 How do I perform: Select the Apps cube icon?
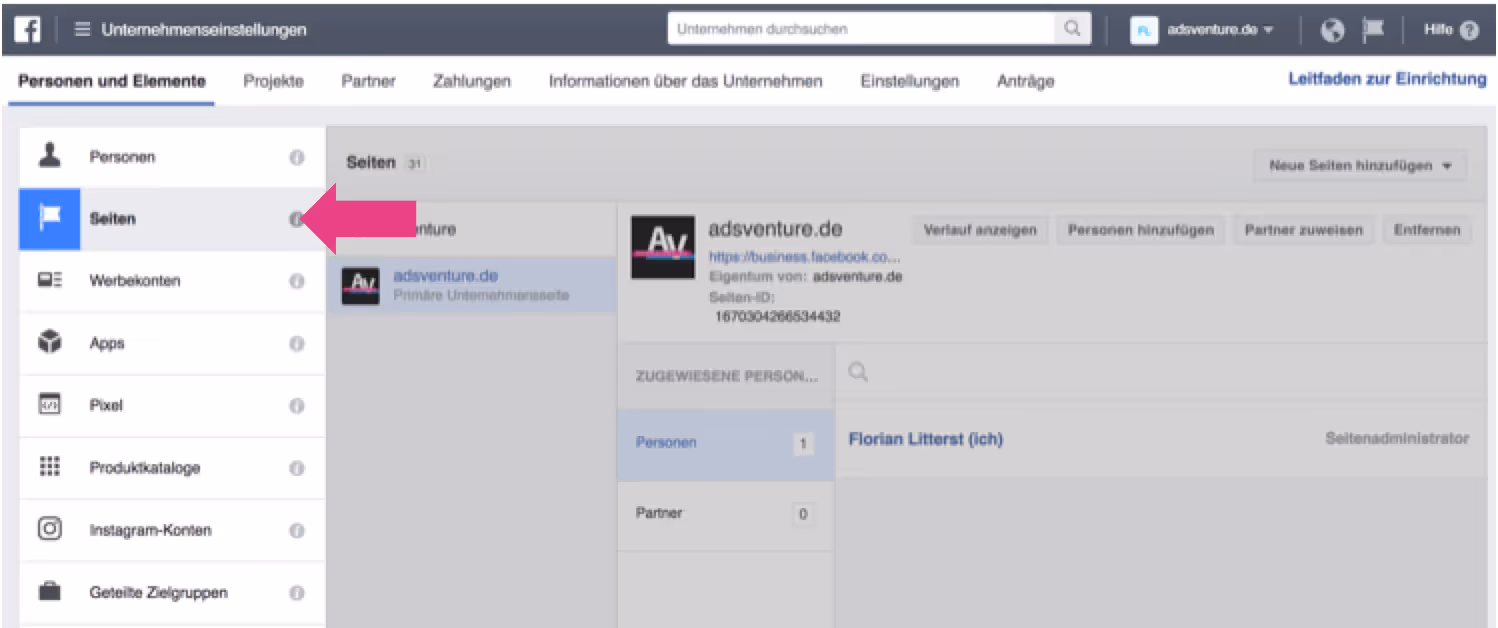pyautogui.click(x=50, y=343)
